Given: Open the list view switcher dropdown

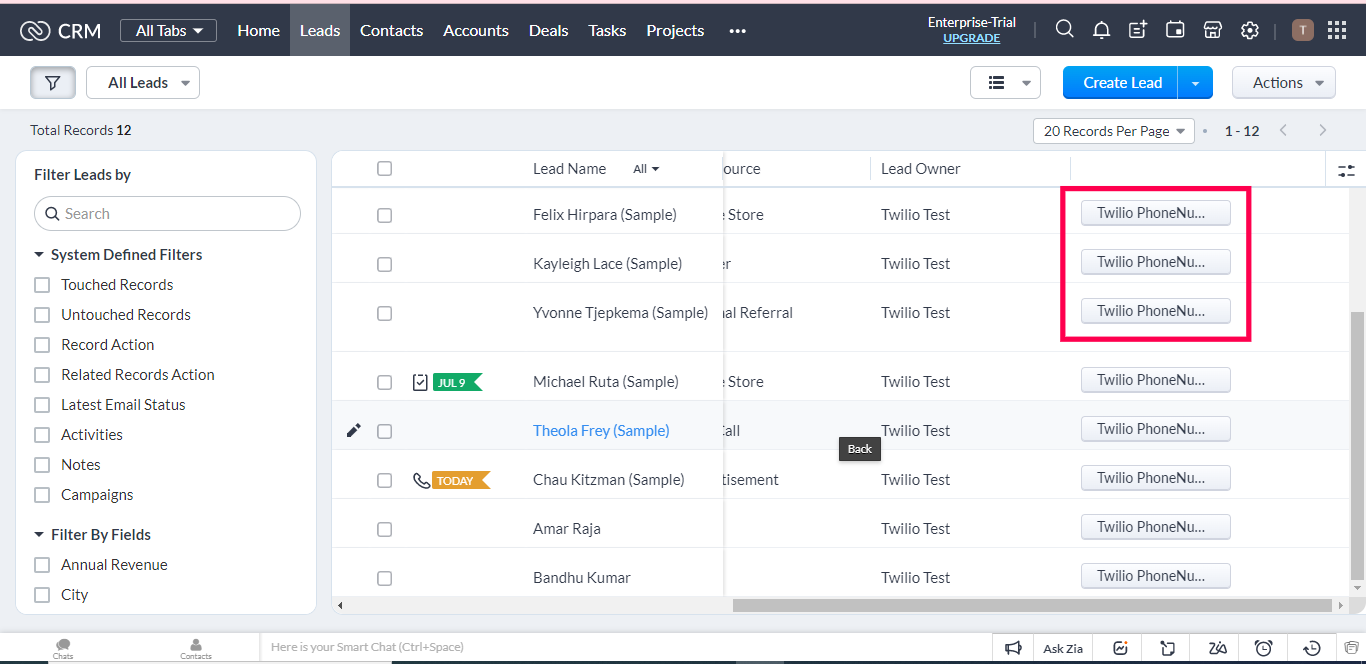Looking at the screenshot, I should click(x=1005, y=83).
